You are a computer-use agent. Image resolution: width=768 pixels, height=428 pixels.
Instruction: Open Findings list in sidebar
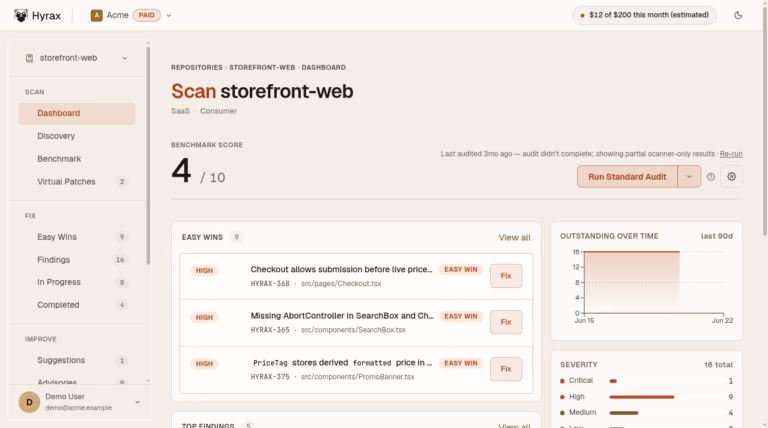pos(77,260)
